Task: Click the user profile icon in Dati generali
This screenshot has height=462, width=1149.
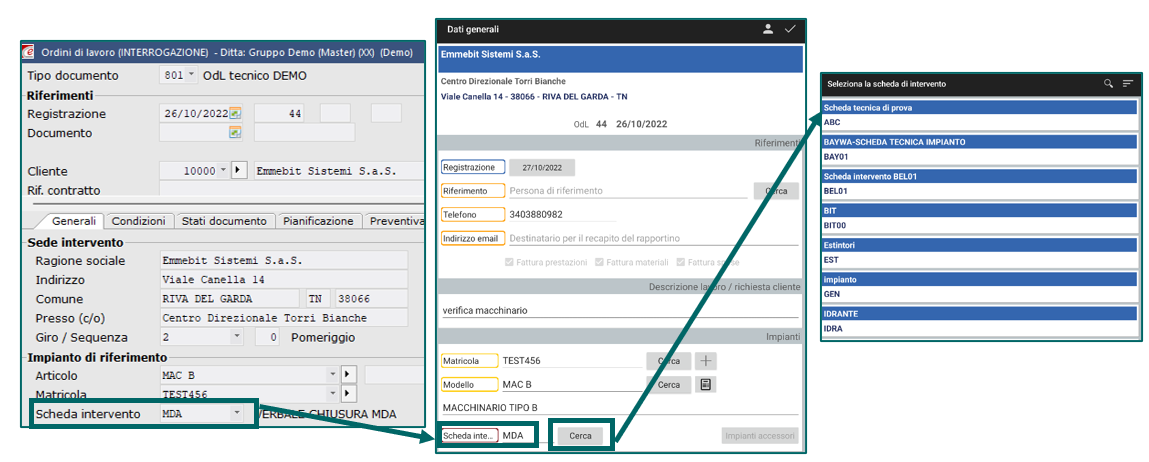Action: point(767,29)
